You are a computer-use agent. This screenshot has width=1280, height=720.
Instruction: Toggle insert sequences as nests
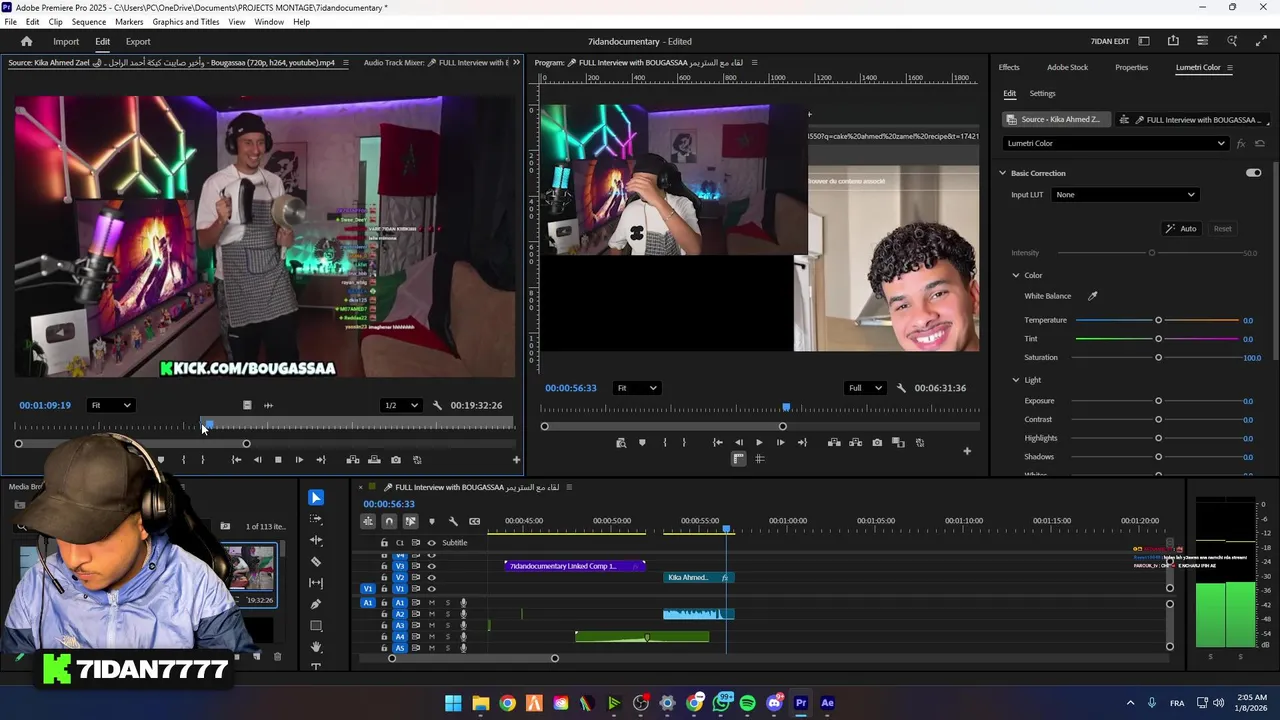coord(368,521)
